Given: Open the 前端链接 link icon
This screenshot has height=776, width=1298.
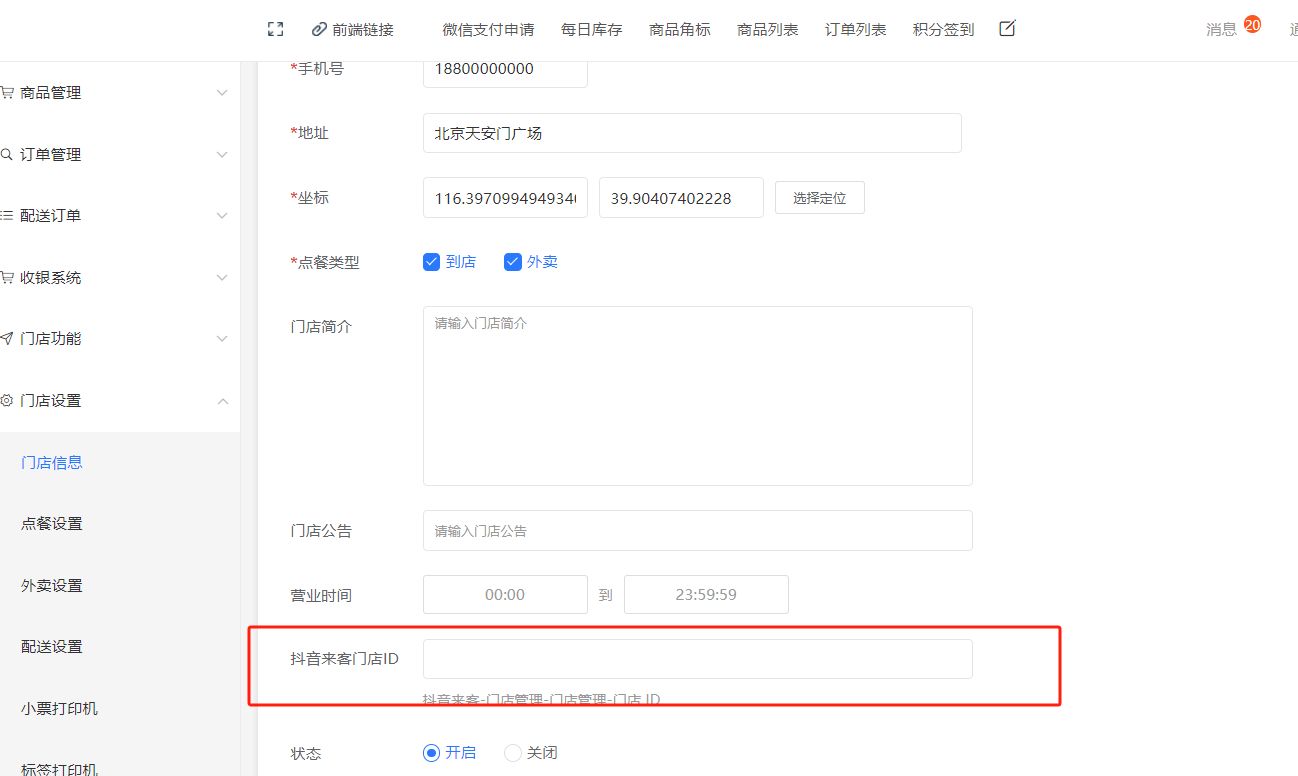Looking at the screenshot, I should [x=320, y=30].
